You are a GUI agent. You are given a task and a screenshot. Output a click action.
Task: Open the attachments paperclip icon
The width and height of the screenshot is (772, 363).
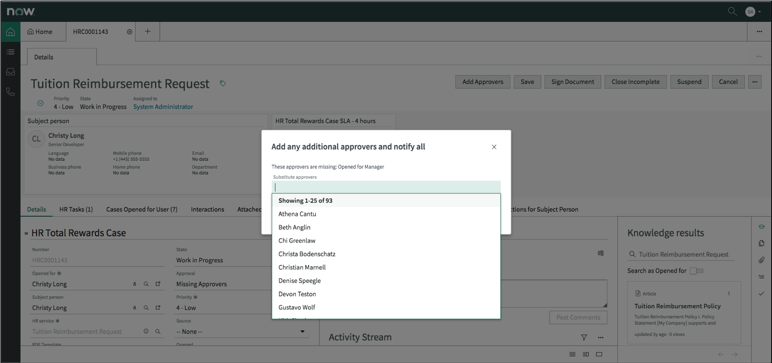[761, 260]
